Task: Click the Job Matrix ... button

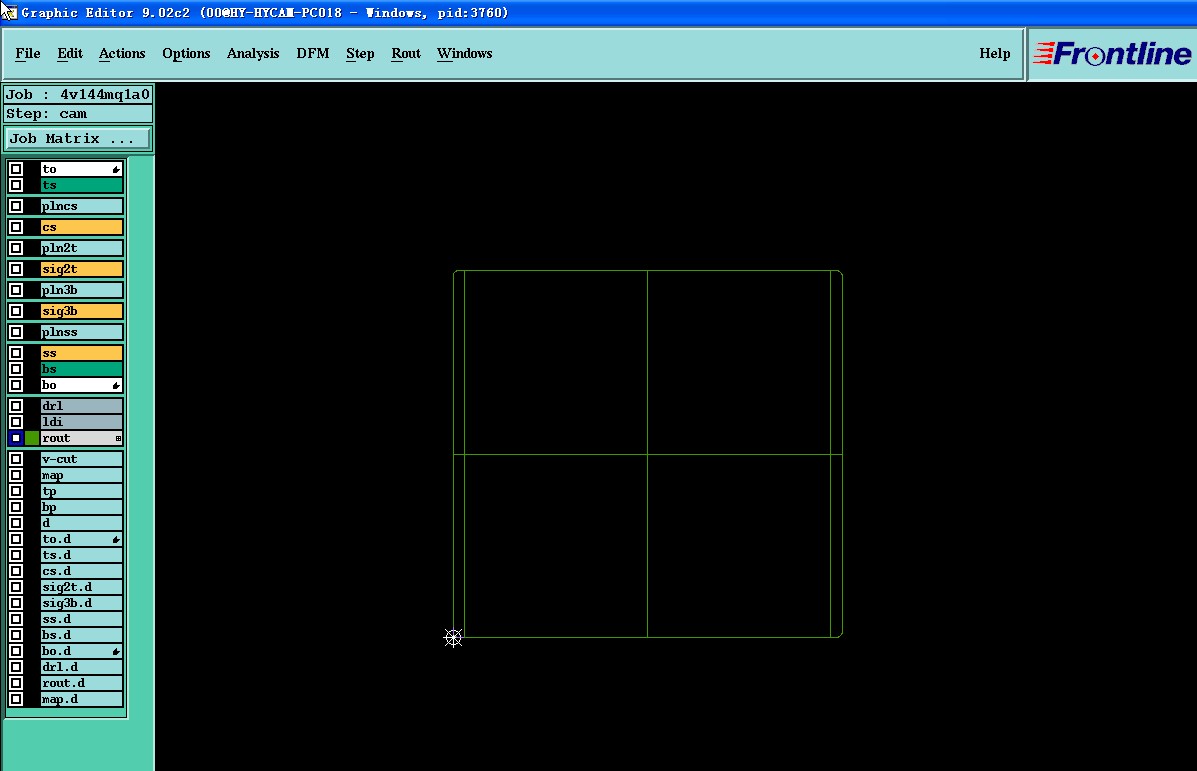Action: tap(78, 138)
